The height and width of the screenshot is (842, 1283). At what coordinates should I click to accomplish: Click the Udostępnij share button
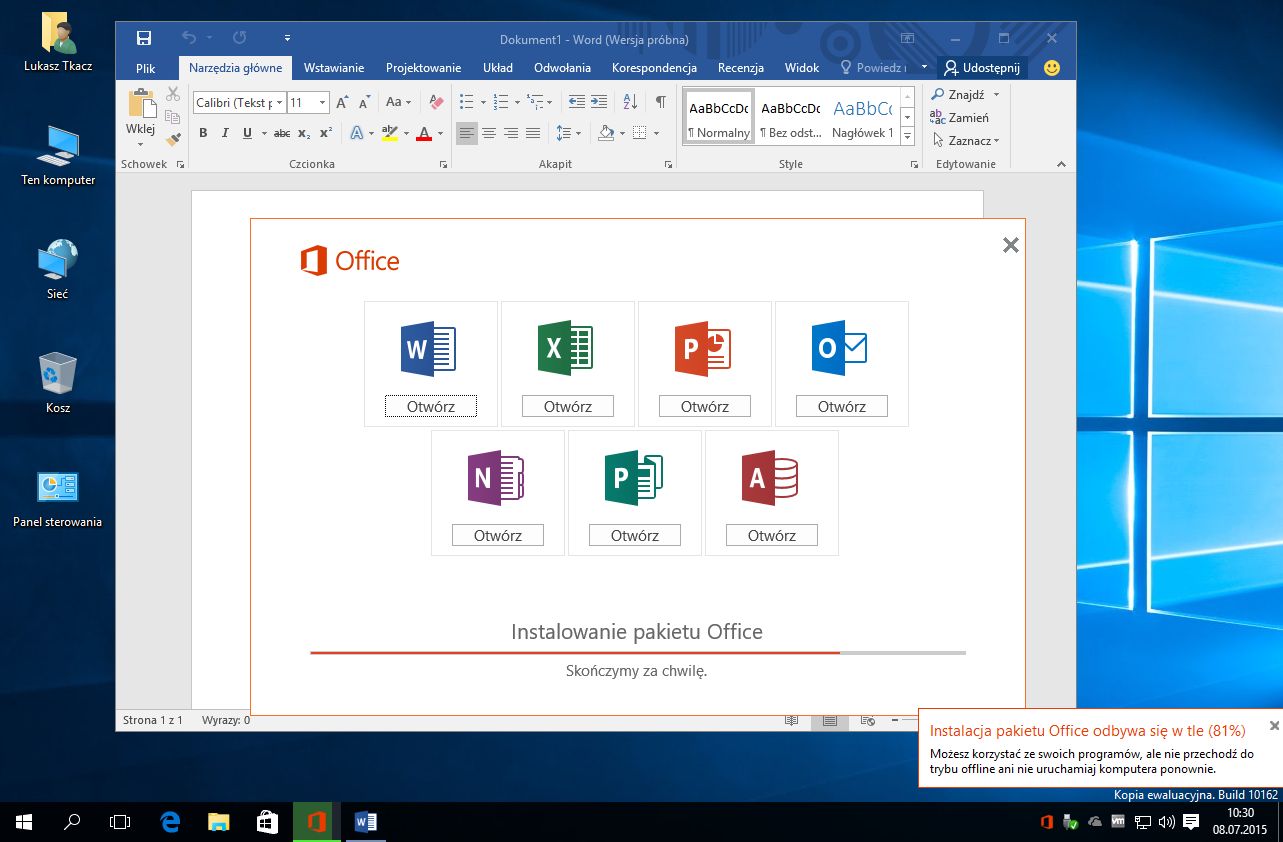click(x=982, y=68)
